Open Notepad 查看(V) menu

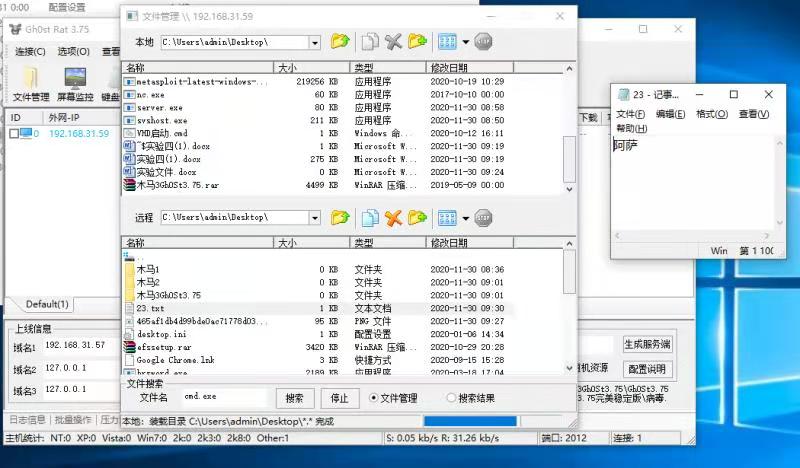[754, 114]
